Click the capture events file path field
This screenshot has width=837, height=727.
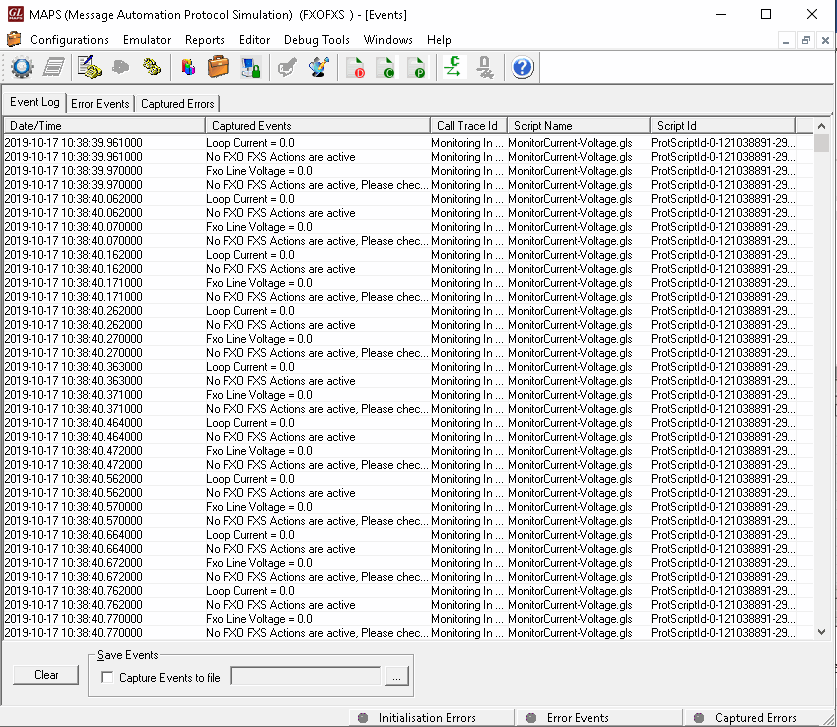click(306, 676)
